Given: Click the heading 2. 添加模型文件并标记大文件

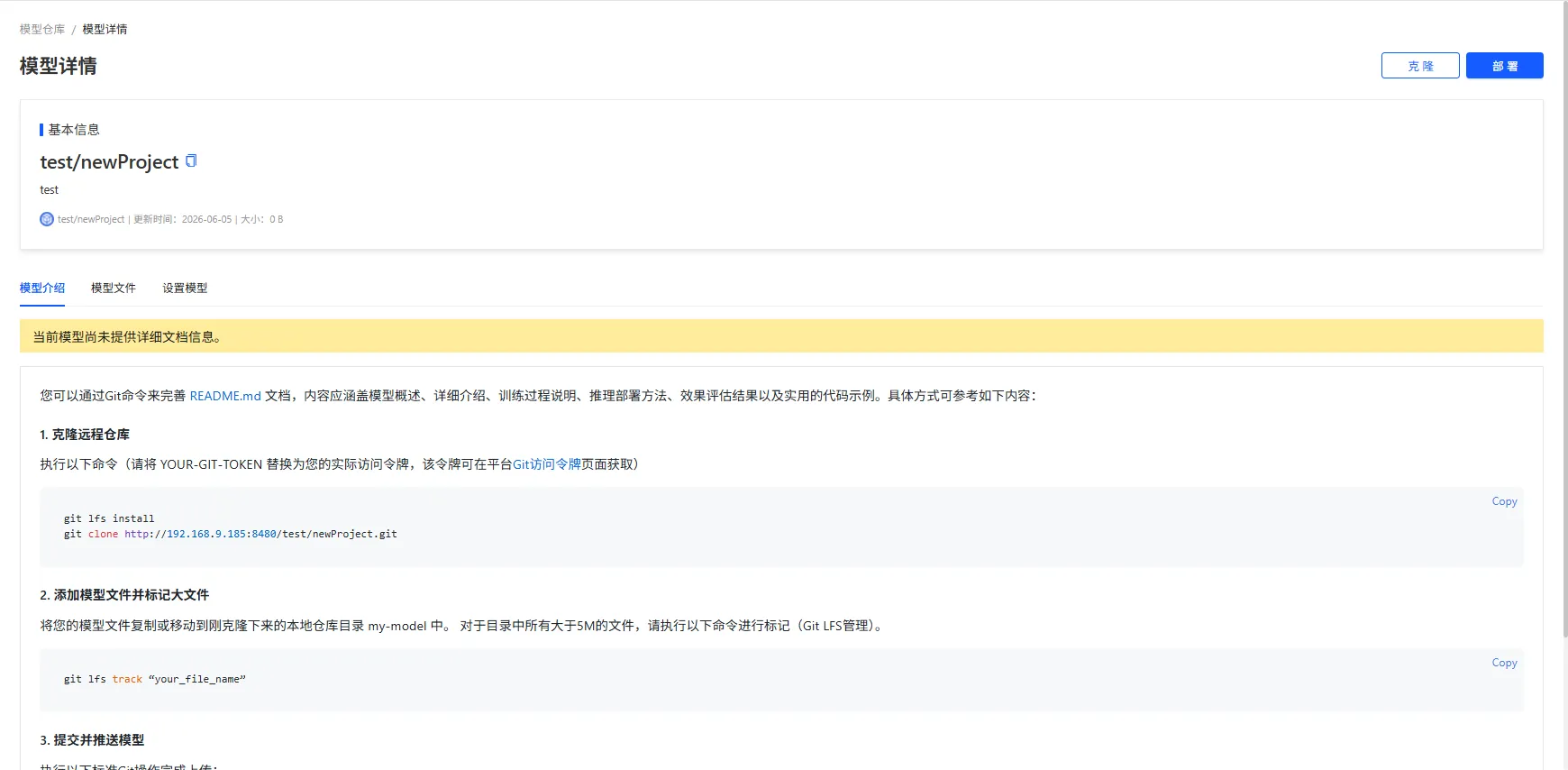Looking at the screenshot, I should coord(124,595).
